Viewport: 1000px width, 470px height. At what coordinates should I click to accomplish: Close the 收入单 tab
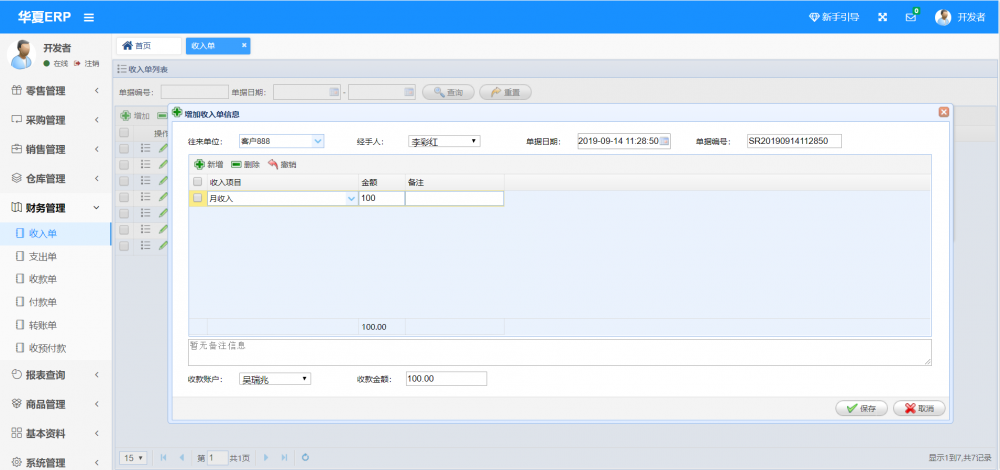click(x=244, y=45)
